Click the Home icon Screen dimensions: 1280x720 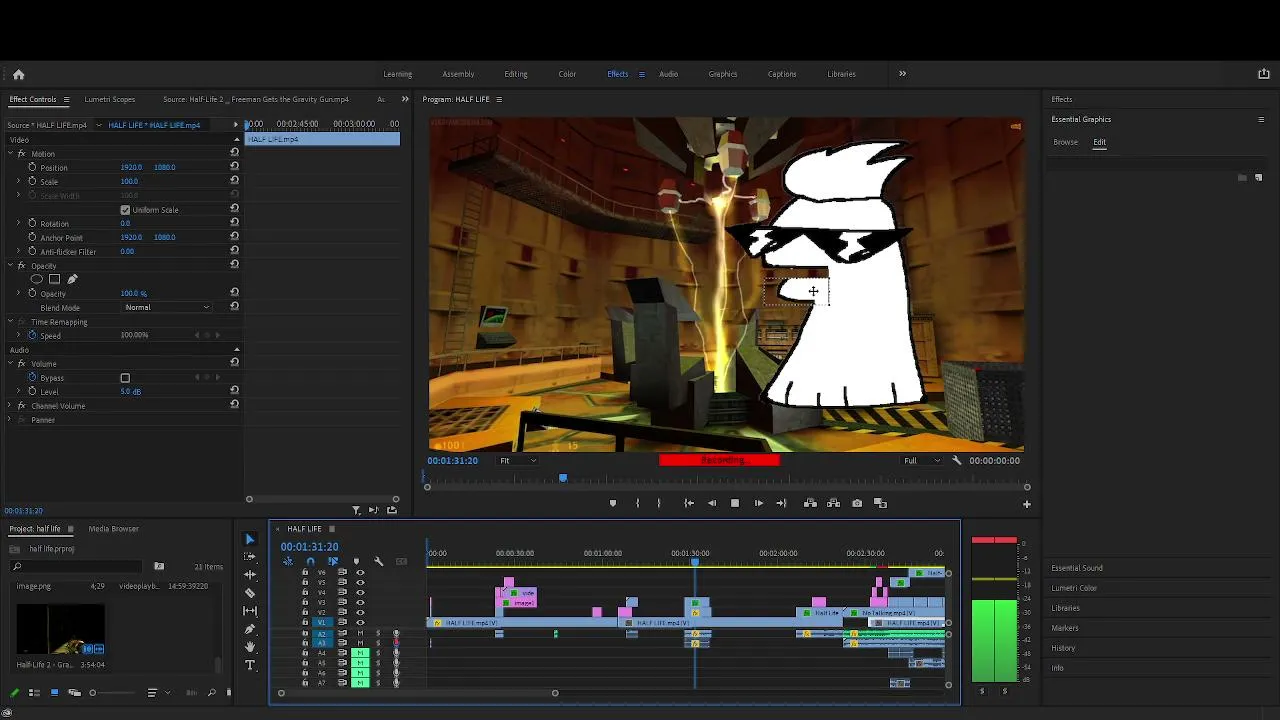pyautogui.click(x=18, y=74)
